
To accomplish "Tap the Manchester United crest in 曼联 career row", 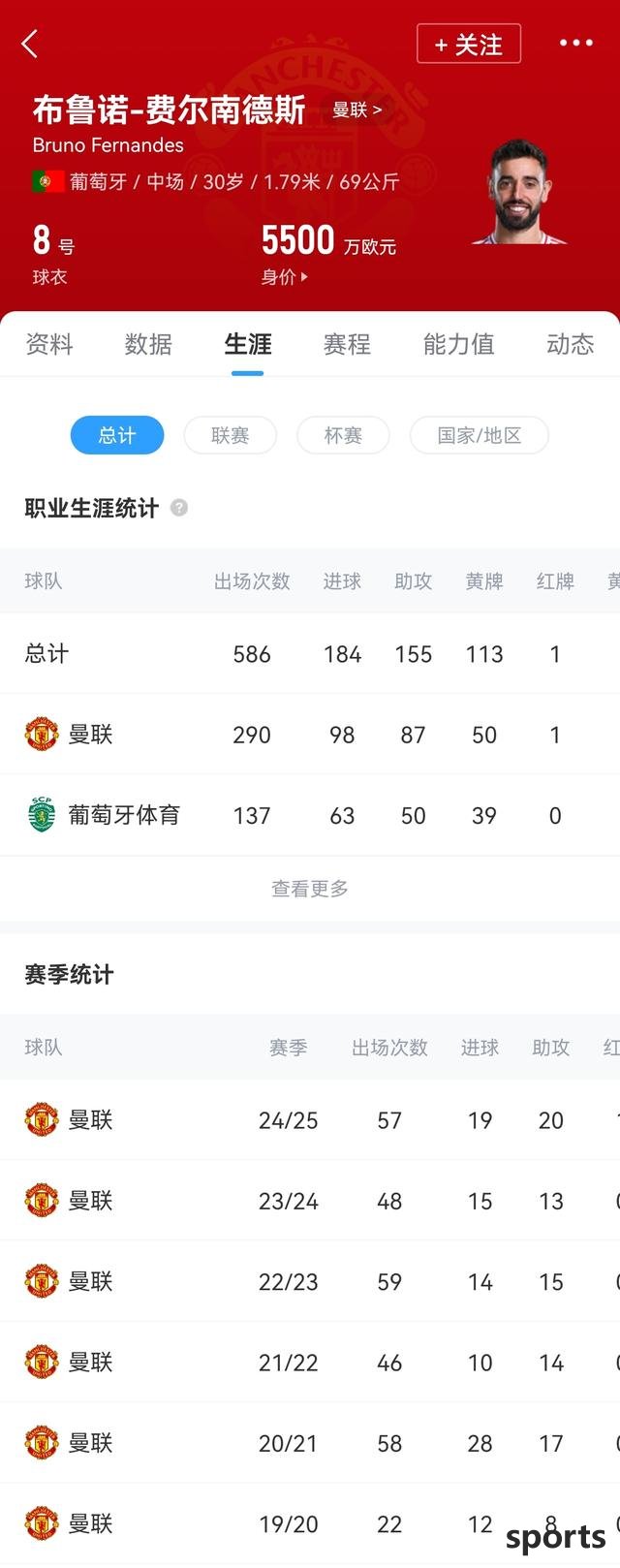I will coord(42,734).
